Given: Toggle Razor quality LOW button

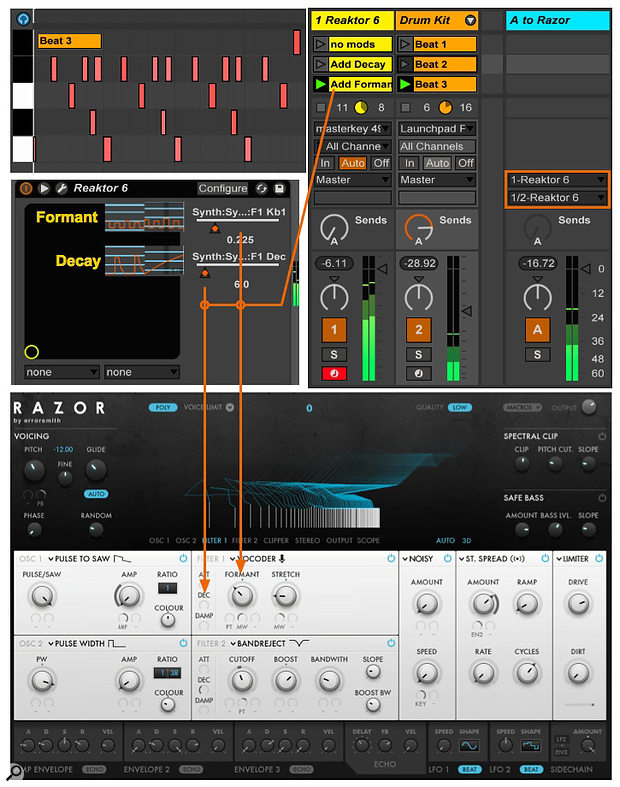Looking at the screenshot, I should [459, 408].
